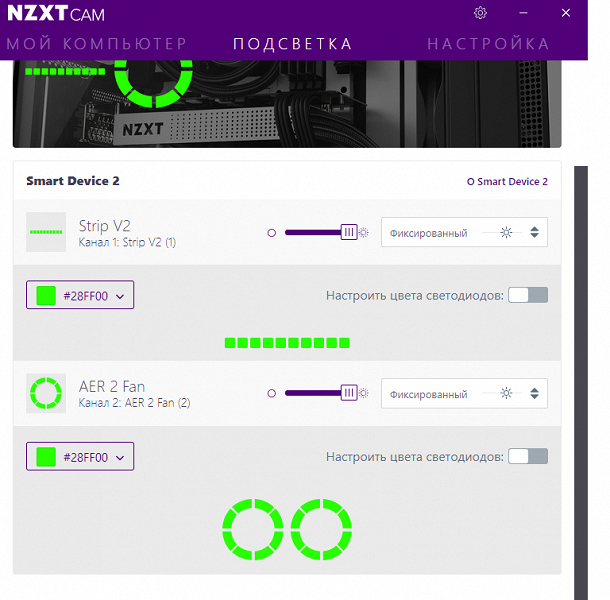This screenshot has height=600, width=610.
Task: Expand the Strip V2 color chevron
Action: click(x=120, y=296)
